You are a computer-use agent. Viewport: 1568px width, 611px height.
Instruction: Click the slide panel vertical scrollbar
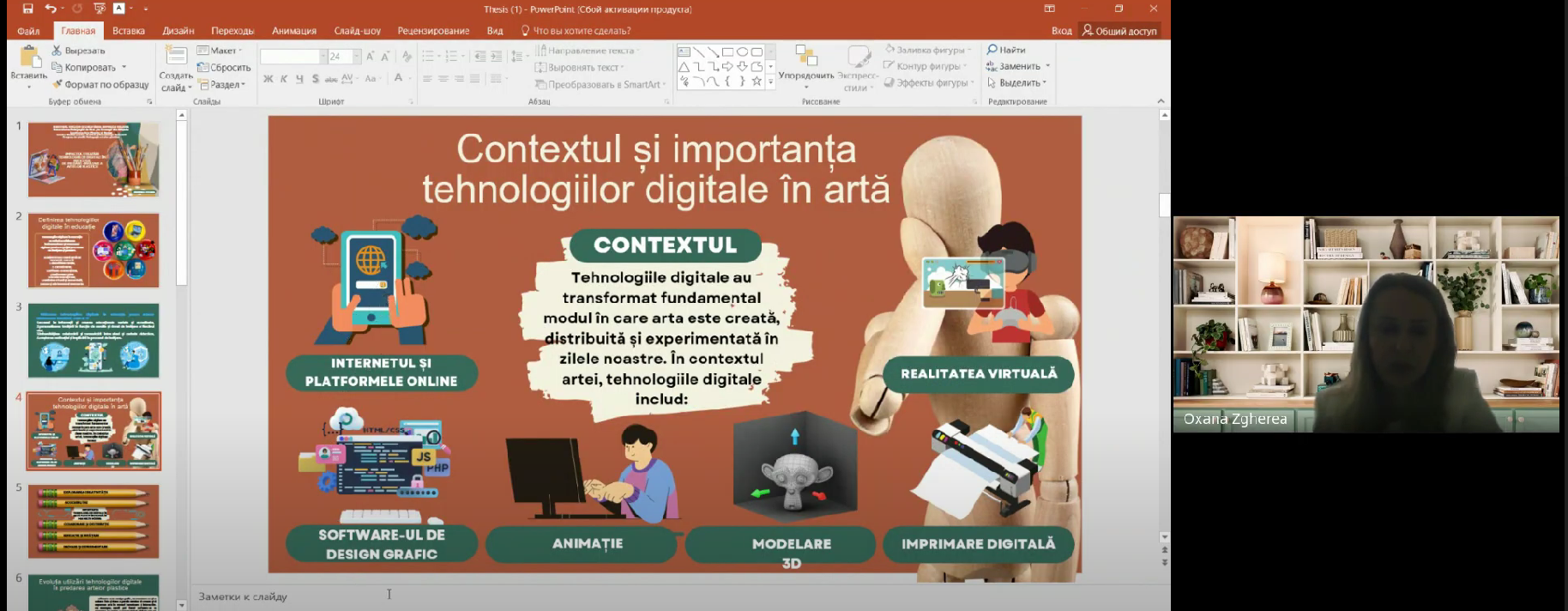pos(181,203)
